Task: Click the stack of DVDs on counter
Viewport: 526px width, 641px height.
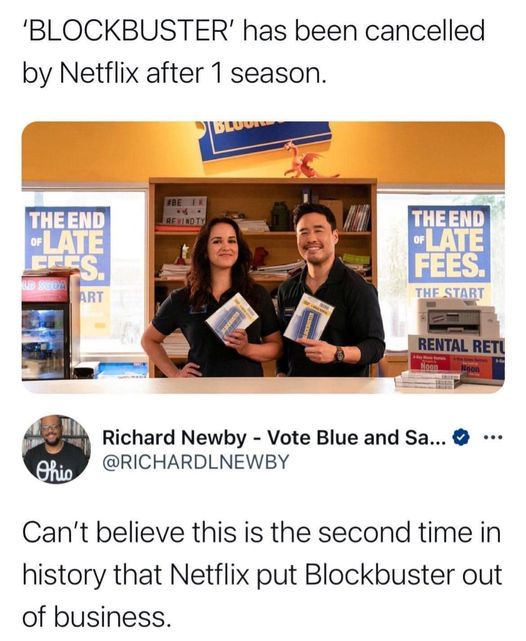Action: coord(428,380)
